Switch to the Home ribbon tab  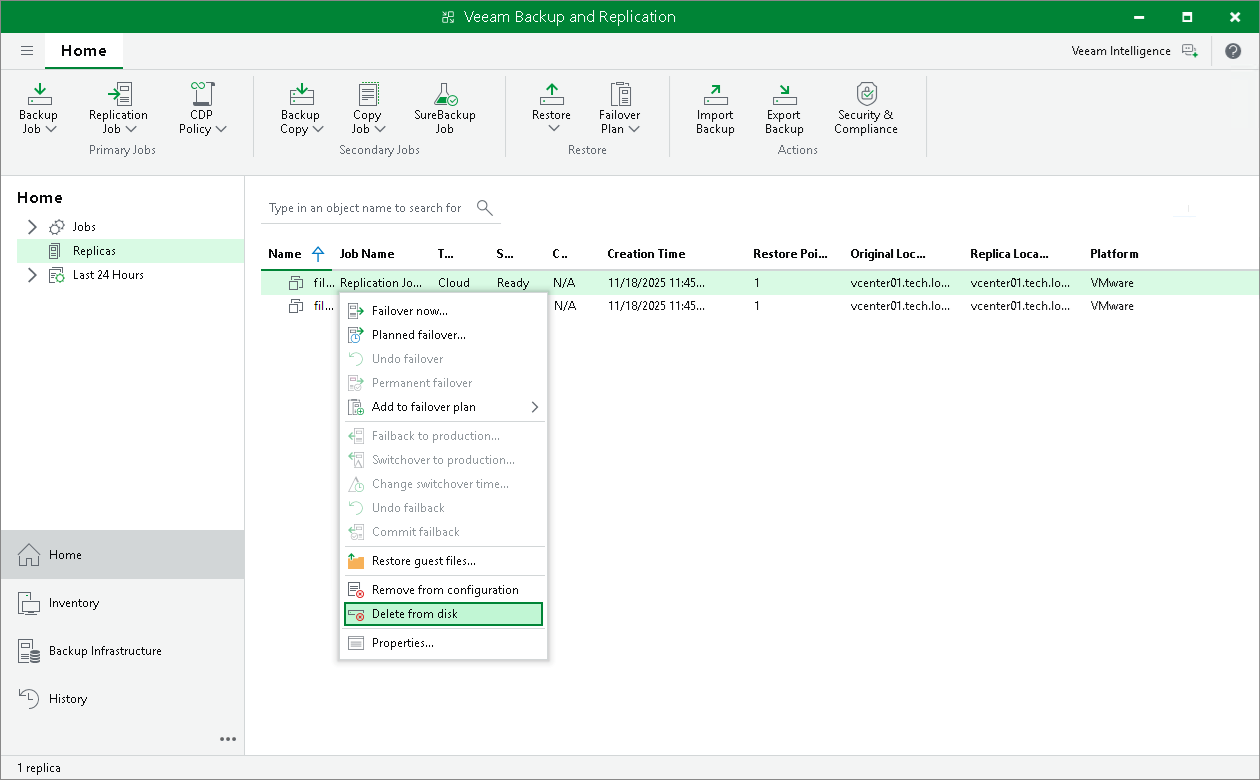coord(83,50)
